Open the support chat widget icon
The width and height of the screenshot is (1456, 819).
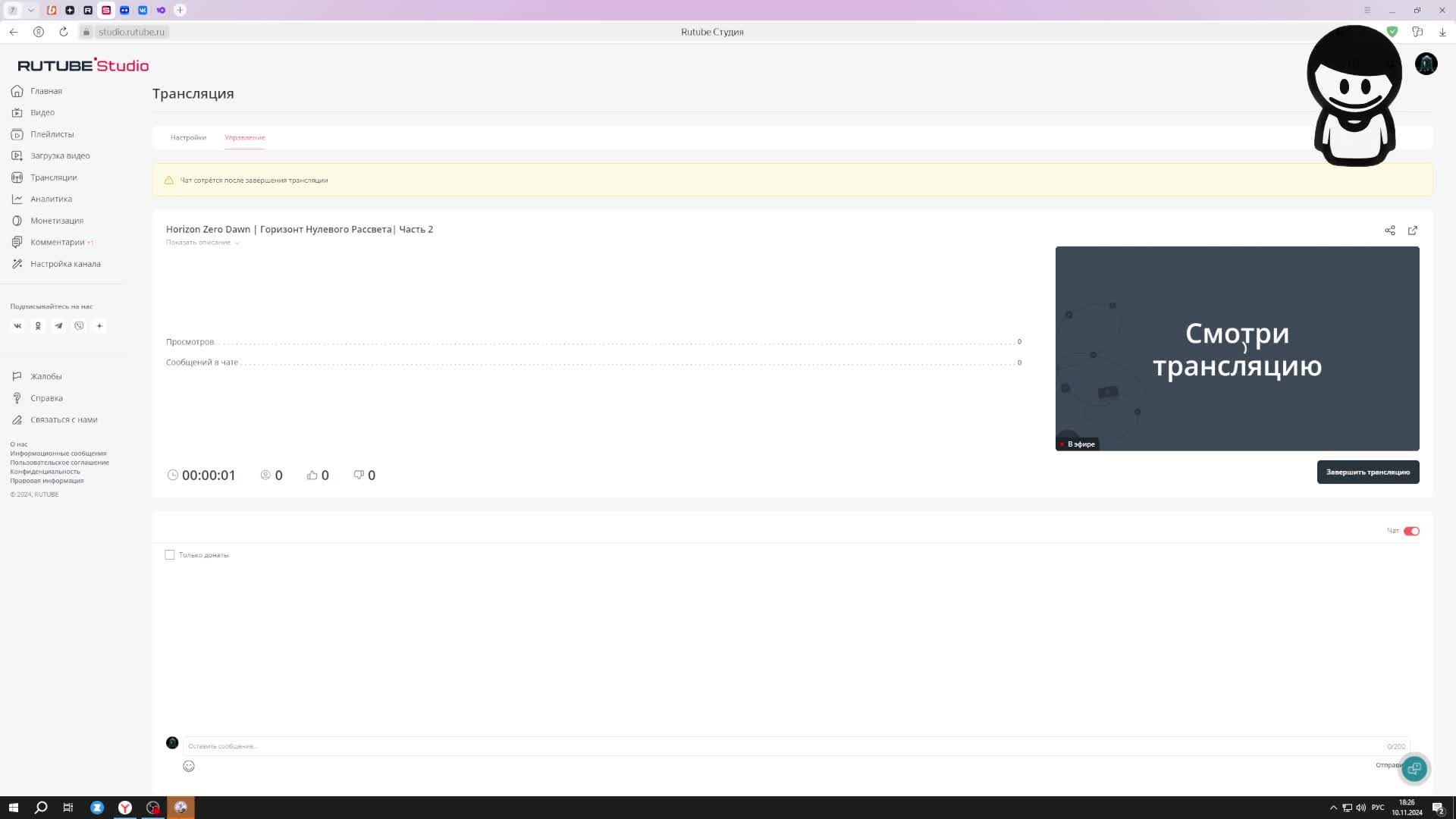coord(1414,768)
